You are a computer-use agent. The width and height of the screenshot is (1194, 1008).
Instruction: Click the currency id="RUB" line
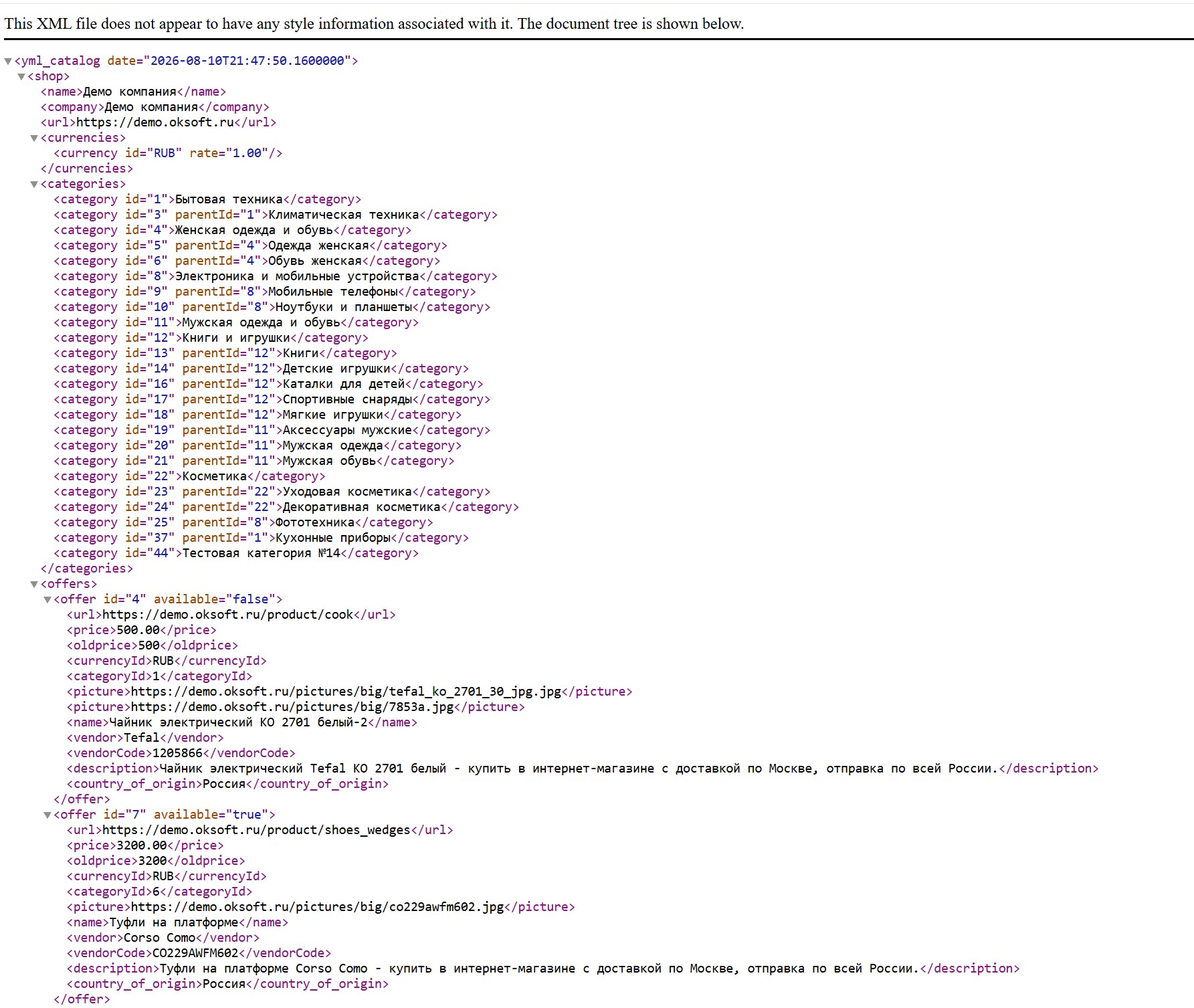(168, 153)
